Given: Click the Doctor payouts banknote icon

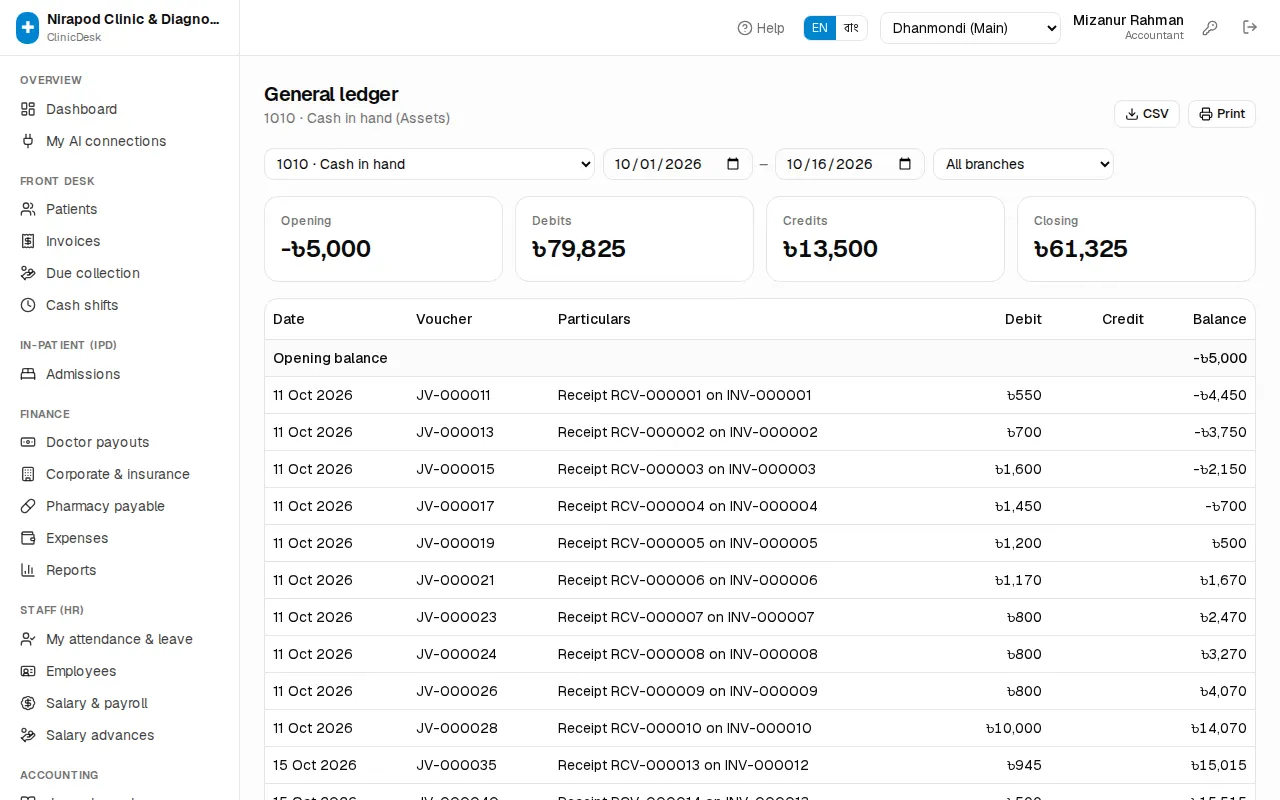Looking at the screenshot, I should click(x=28, y=442).
